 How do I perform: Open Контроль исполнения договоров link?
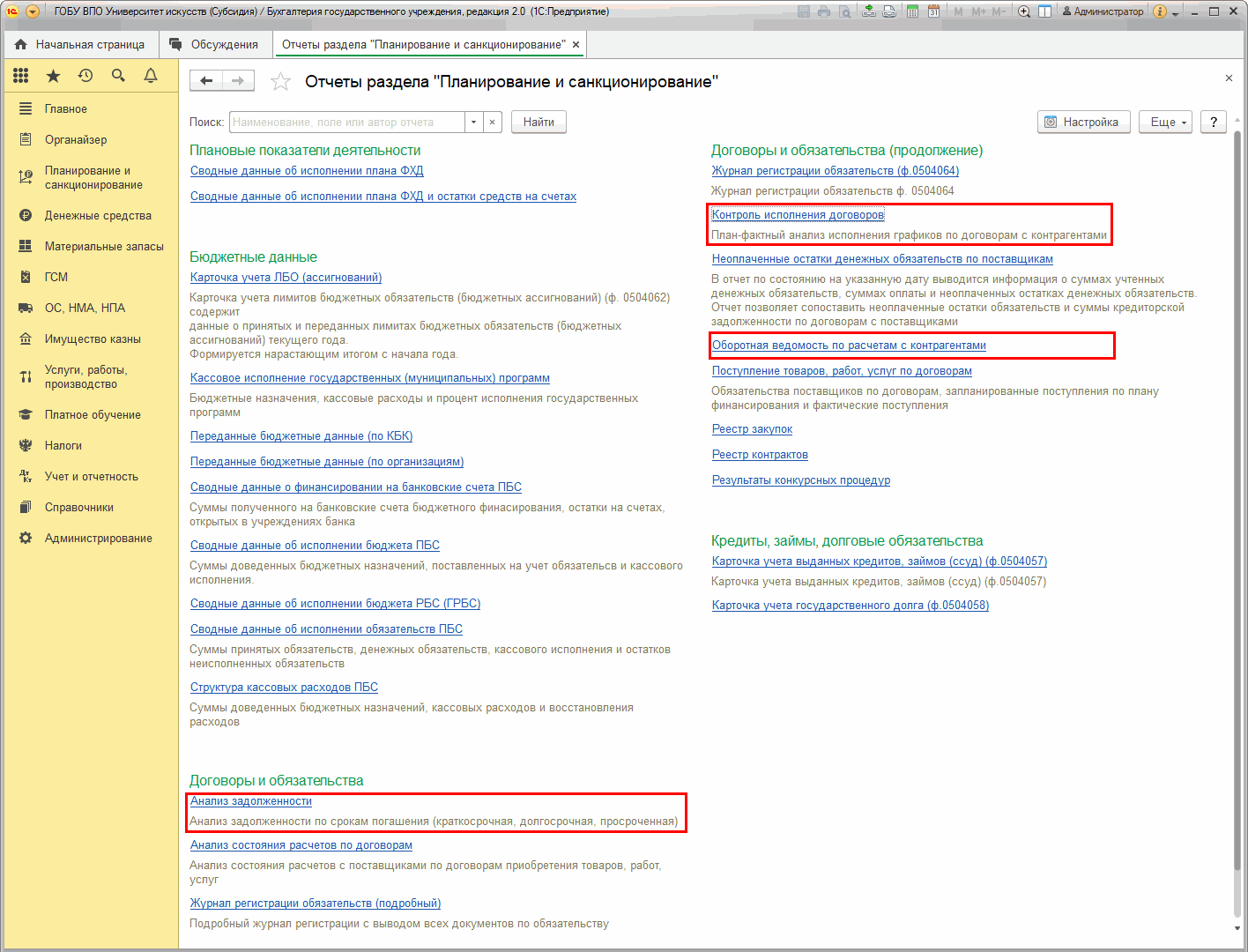click(x=798, y=215)
